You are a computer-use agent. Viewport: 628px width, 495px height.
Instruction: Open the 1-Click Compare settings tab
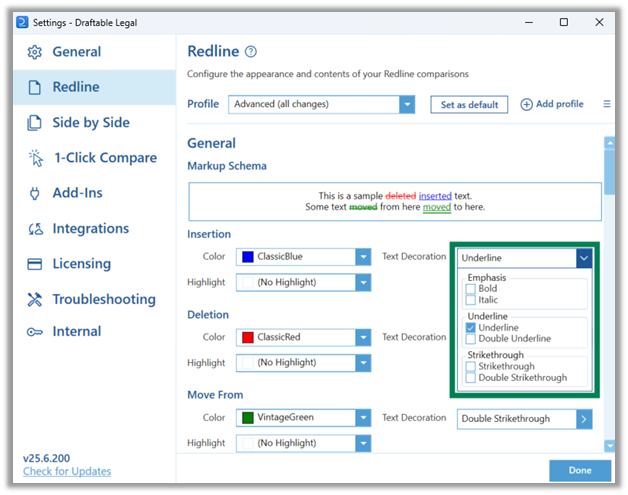tap(95, 158)
